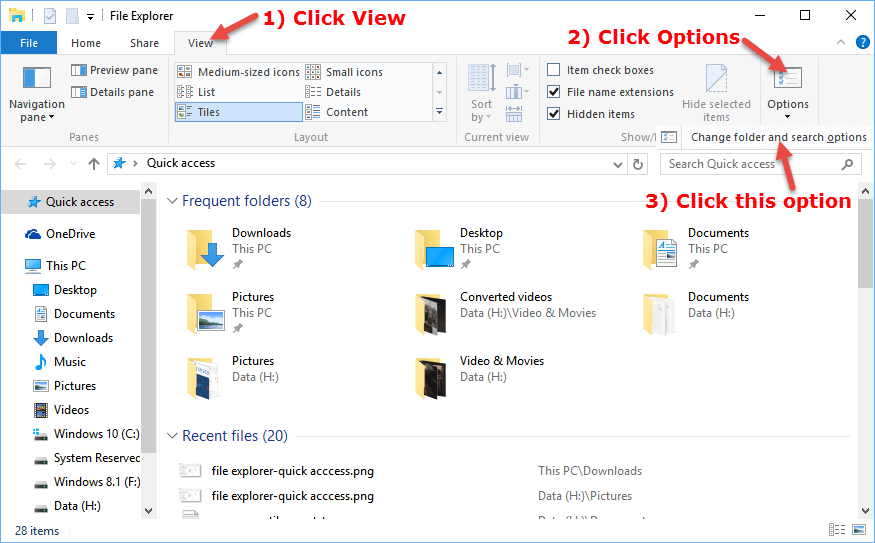This screenshot has height=543, width=875.
Task: Click the Options icon in the ribbon
Action: point(787,78)
